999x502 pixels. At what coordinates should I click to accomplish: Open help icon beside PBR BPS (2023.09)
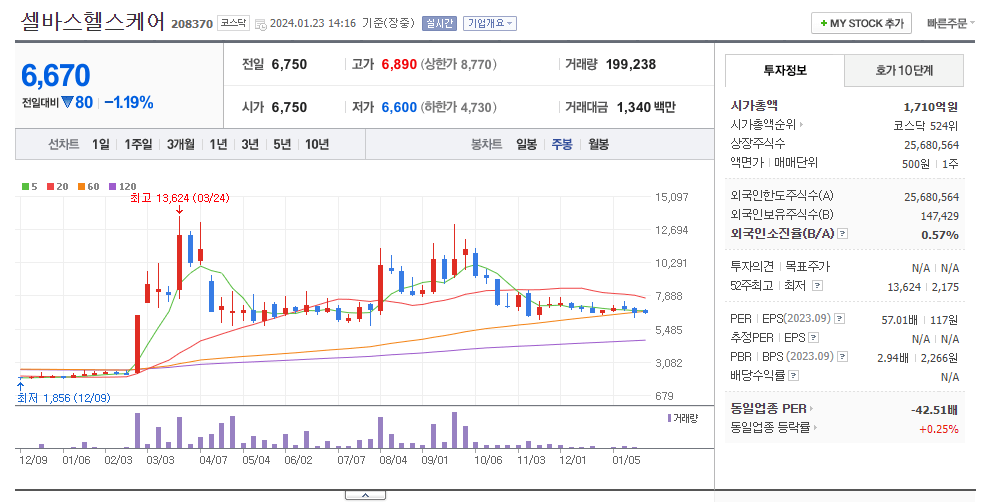click(x=843, y=357)
